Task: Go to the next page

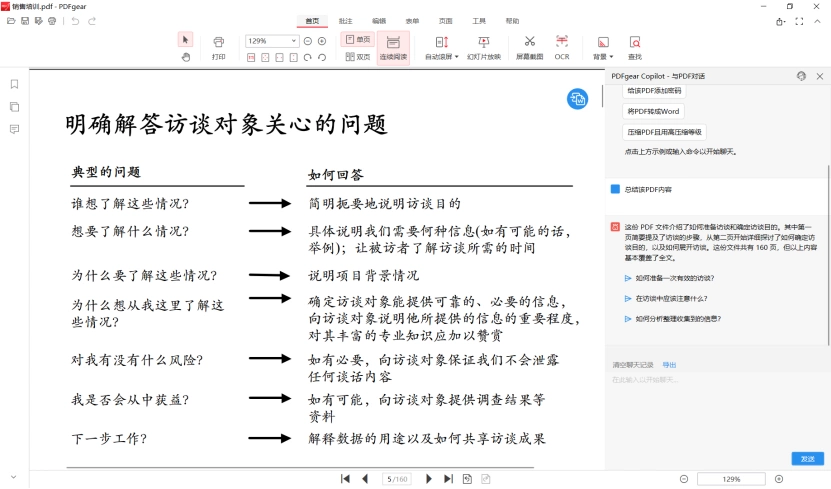Action: (428, 479)
